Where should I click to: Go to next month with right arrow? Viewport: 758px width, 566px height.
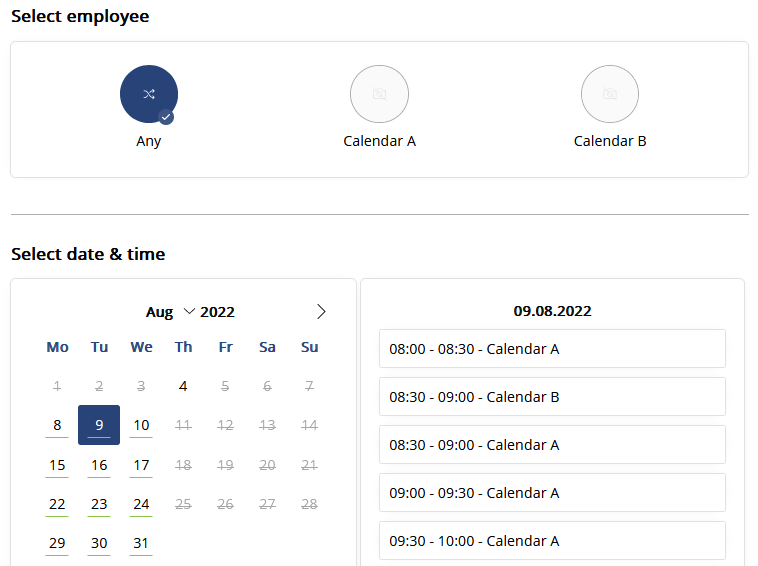(321, 312)
